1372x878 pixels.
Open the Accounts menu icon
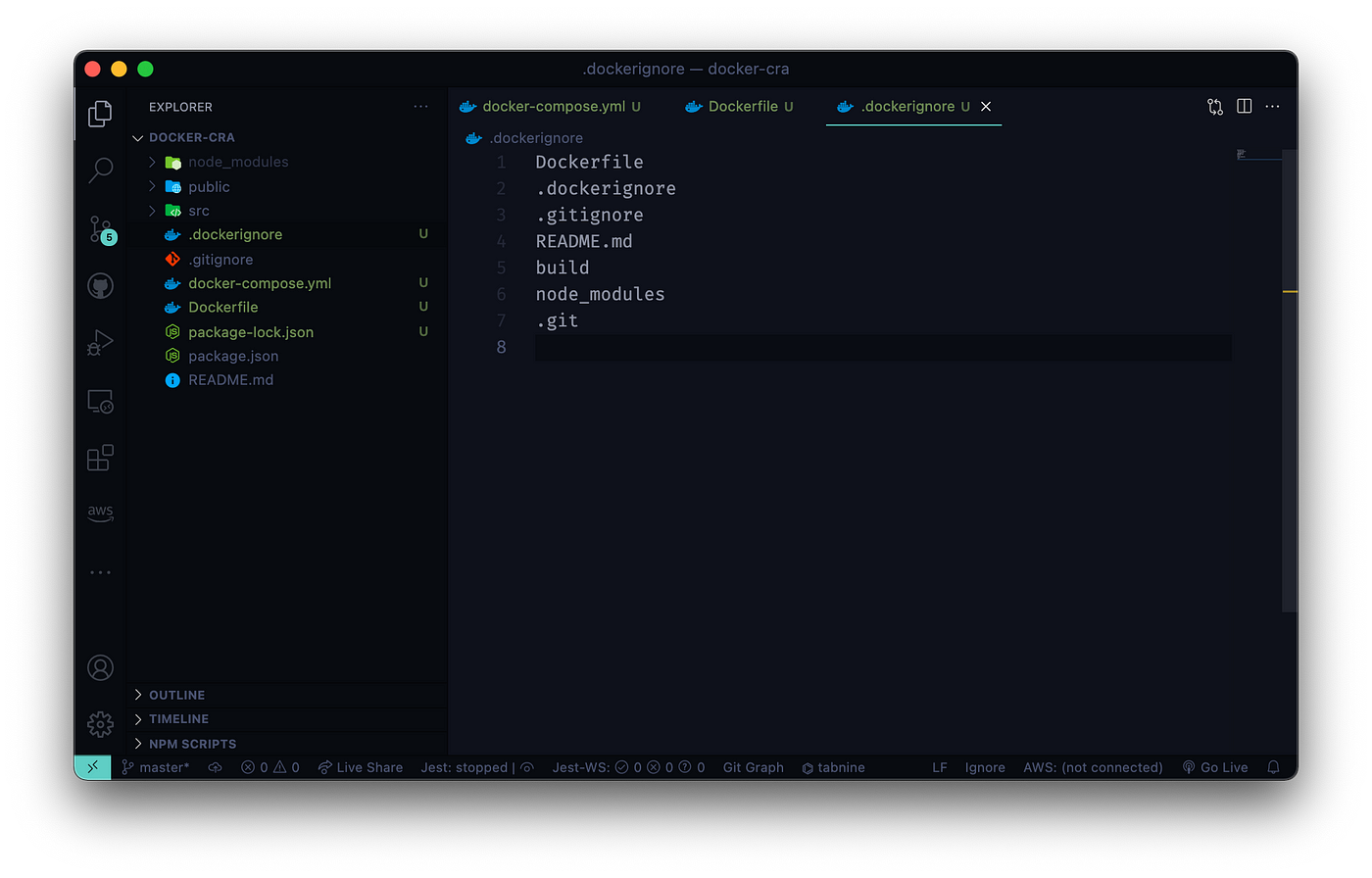(100, 668)
